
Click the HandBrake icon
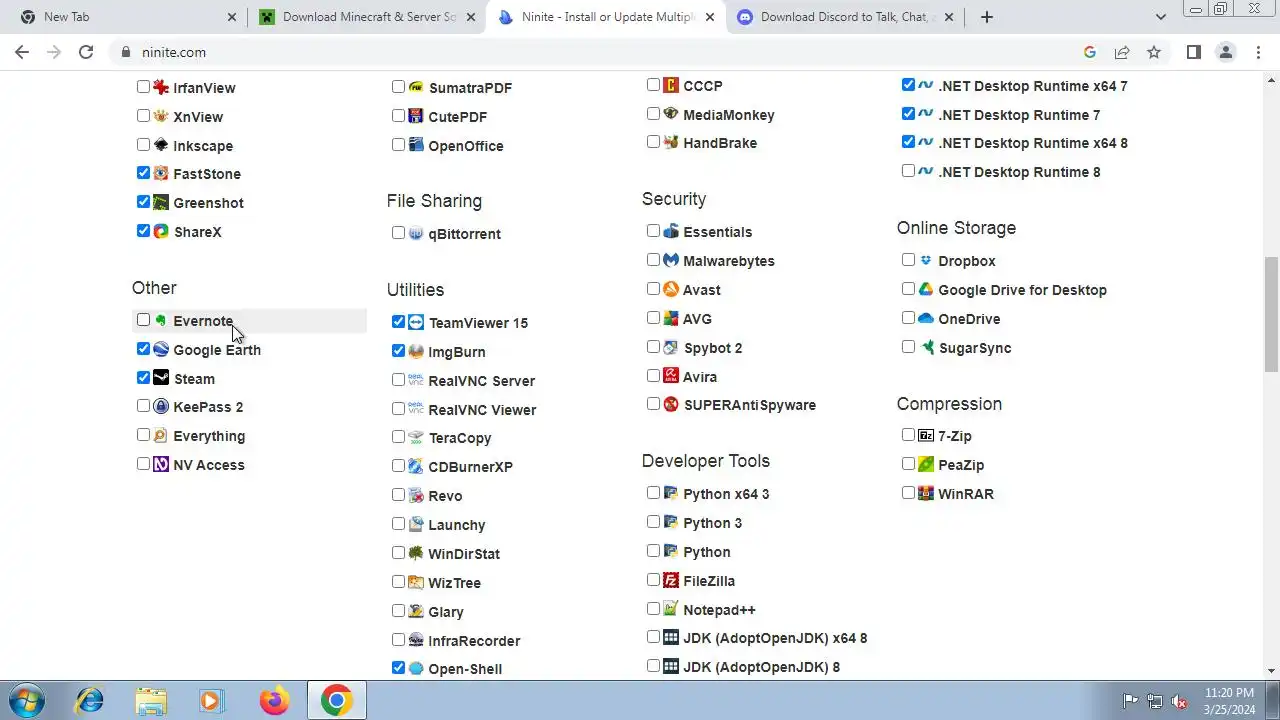671,142
